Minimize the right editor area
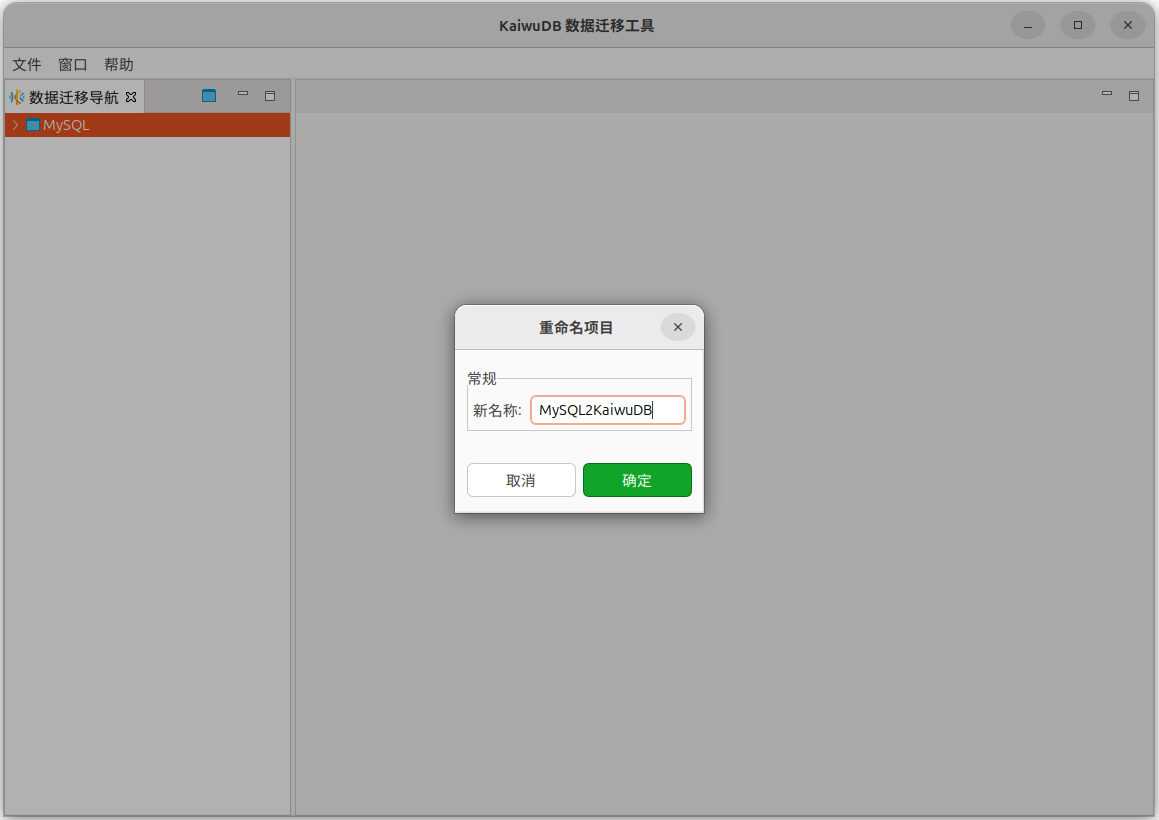 [x=1107, y=95]
